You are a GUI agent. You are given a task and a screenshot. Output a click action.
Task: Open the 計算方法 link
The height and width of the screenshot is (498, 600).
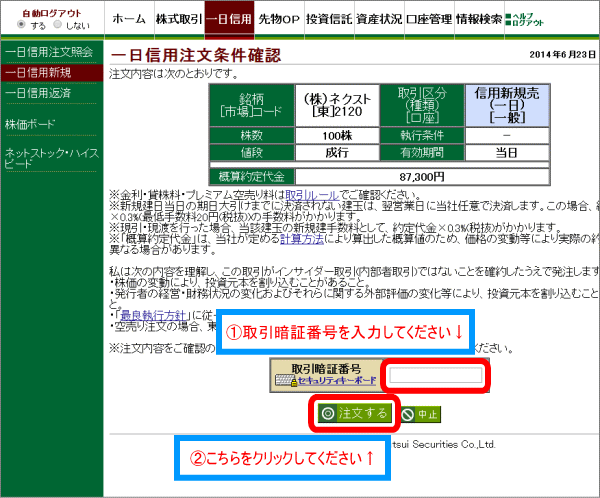pyautogui.click(x=302, y=239)
